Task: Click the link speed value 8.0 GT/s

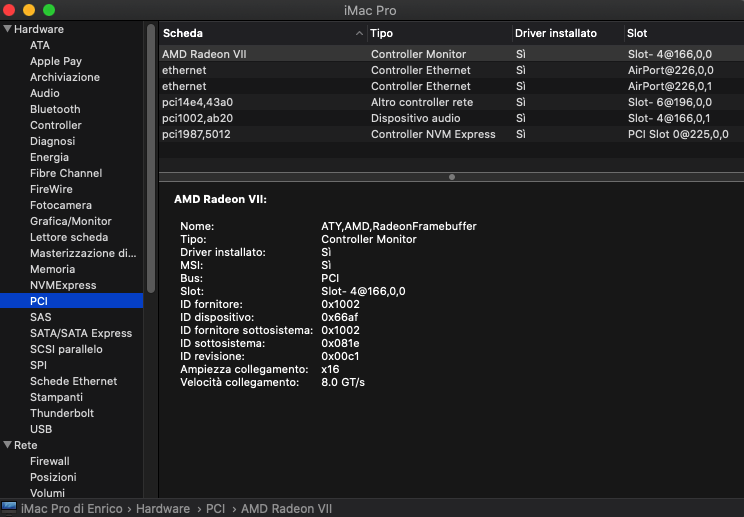Action: tap(343, 382)
